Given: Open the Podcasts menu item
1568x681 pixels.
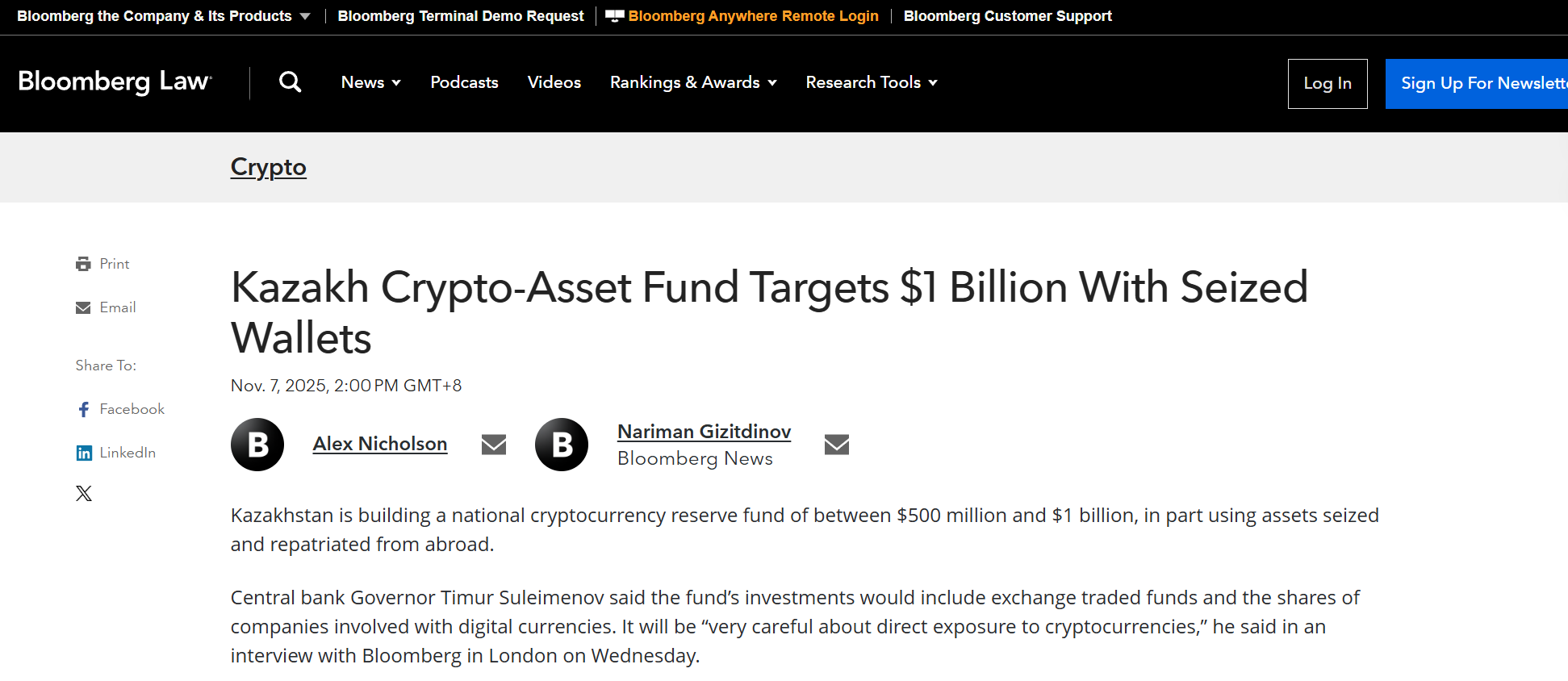Looking at the screenshot, I should click(464, 82).
